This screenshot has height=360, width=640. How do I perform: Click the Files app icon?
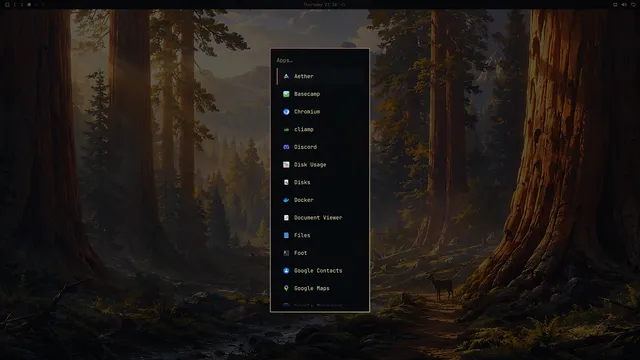click(x=286, y=235)
